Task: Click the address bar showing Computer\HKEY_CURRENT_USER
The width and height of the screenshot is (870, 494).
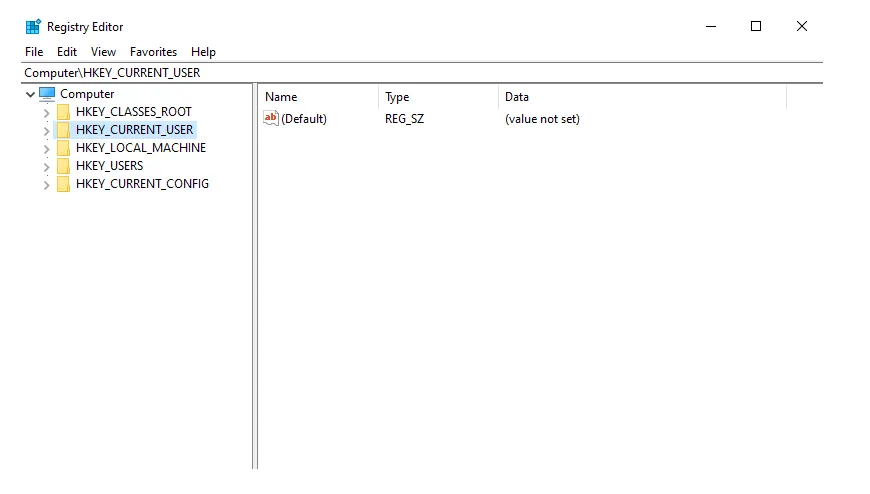Action: pyautogui.click(x=422, y=73)
